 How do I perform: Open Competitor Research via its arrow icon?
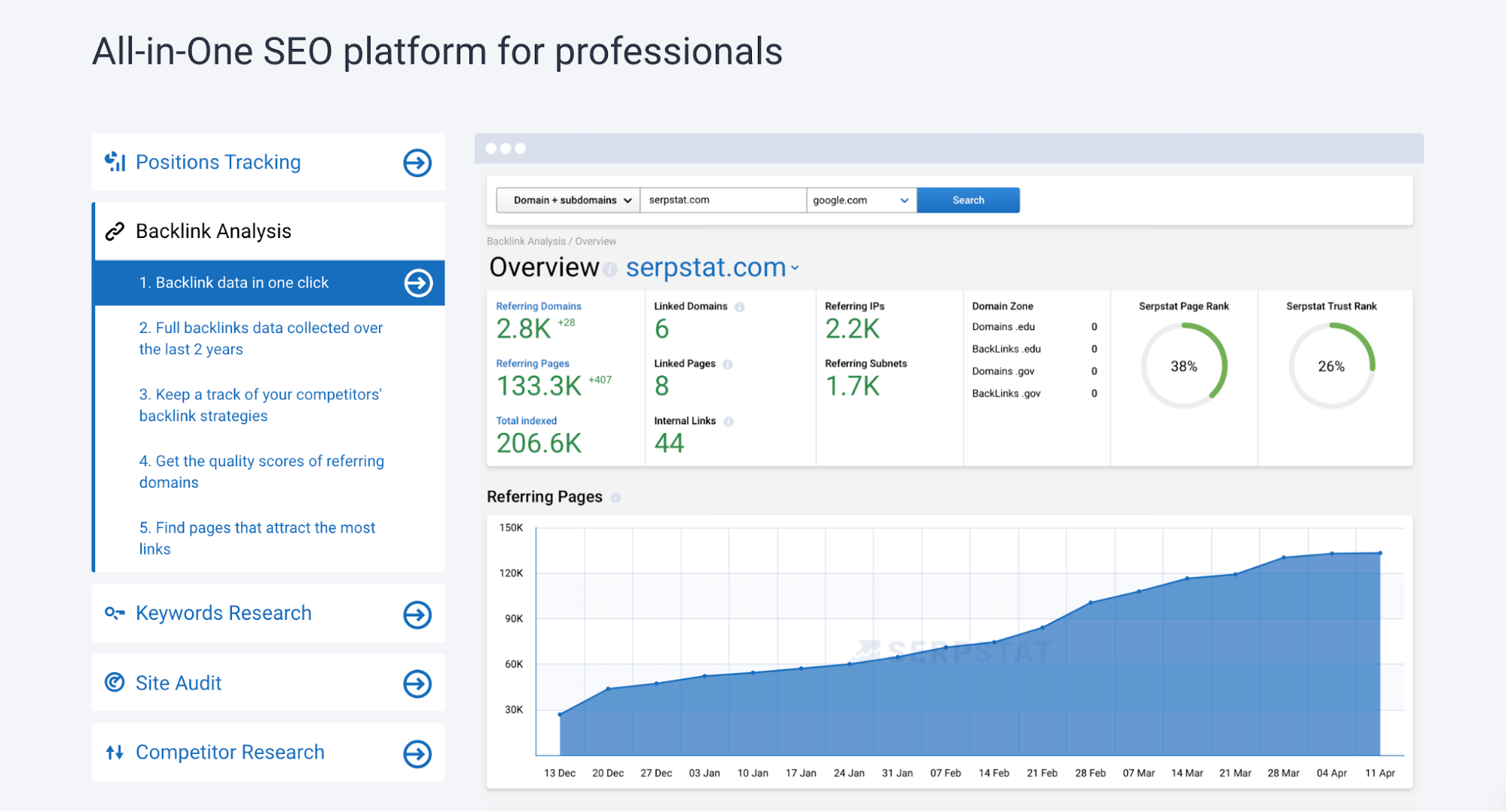click(x=417, y=754)
